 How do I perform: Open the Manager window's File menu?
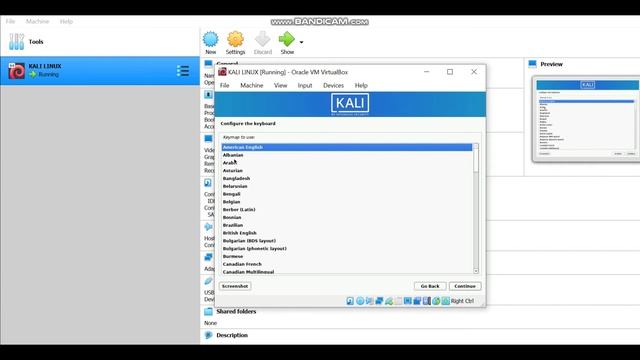(10, 21)
